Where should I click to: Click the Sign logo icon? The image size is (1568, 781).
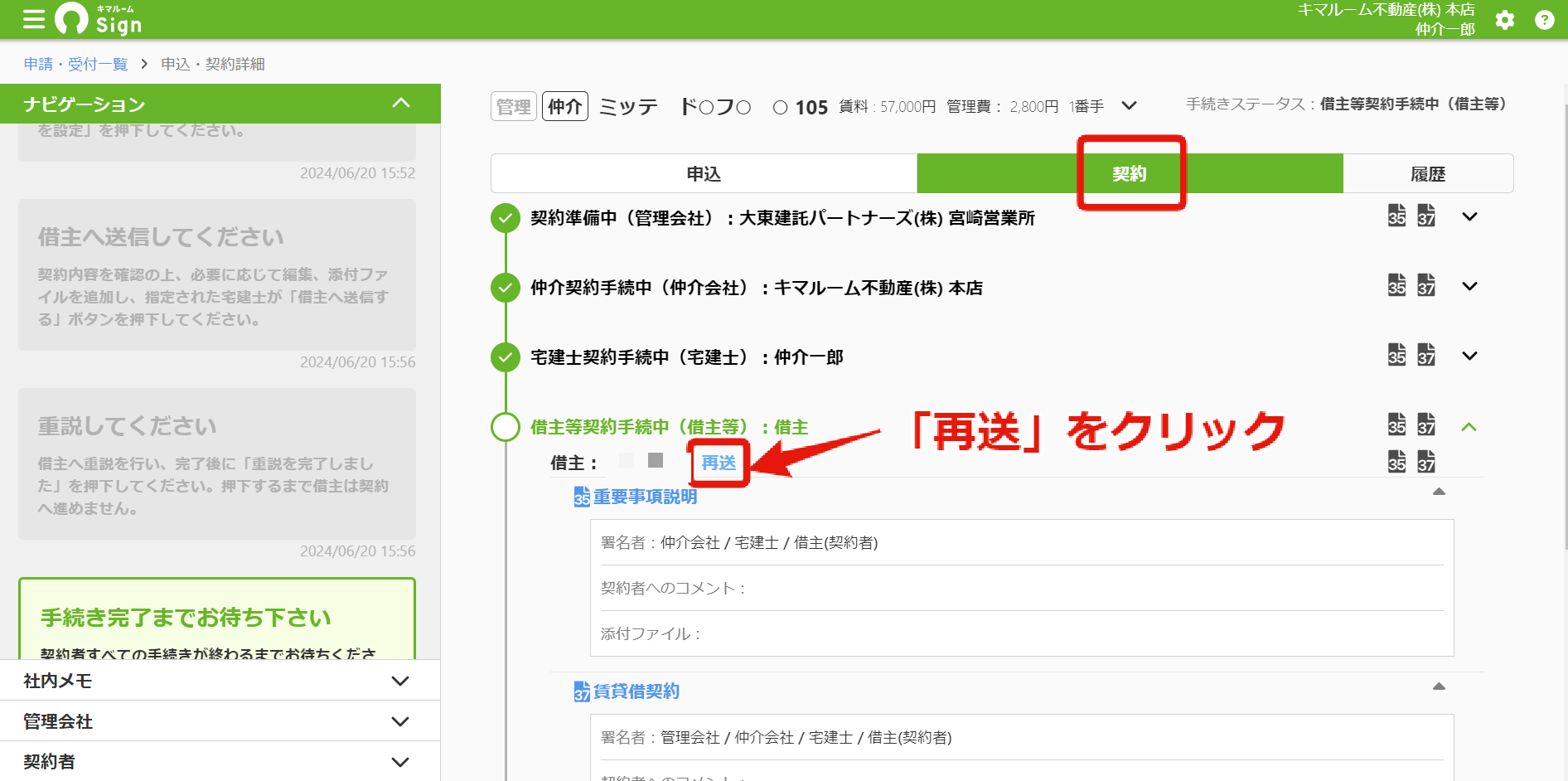(71, 18)
